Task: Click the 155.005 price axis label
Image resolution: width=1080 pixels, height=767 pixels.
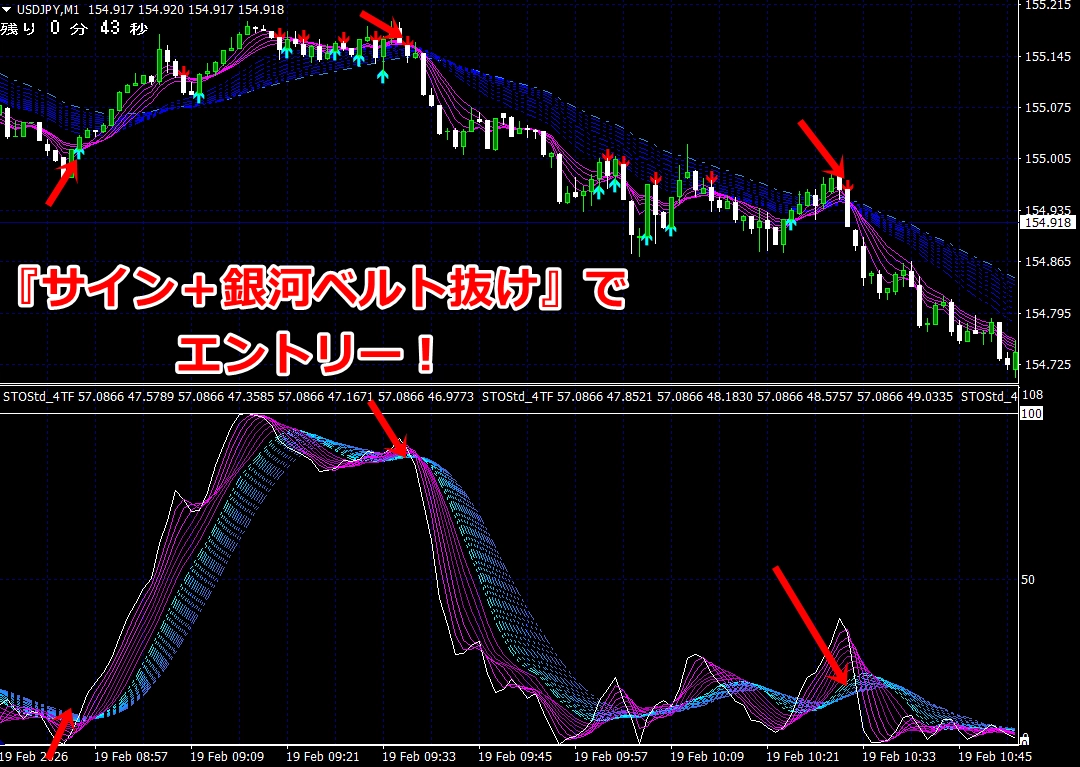Action: point(1048,158)
